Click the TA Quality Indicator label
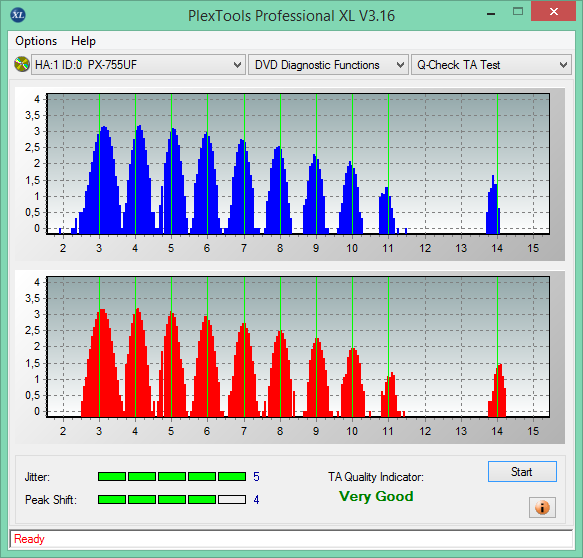Viewport: 583px width, 558px height. [376, 477]
